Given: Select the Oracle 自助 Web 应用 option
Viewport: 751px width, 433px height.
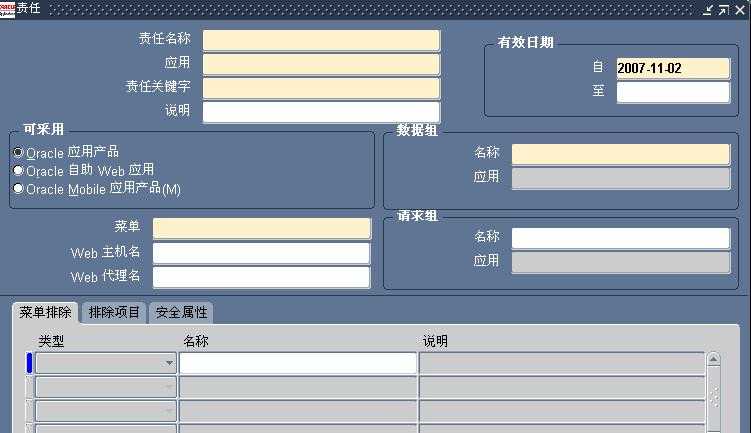Looking at the screenshot, I should pyautogui.click(x=18, y=171).
